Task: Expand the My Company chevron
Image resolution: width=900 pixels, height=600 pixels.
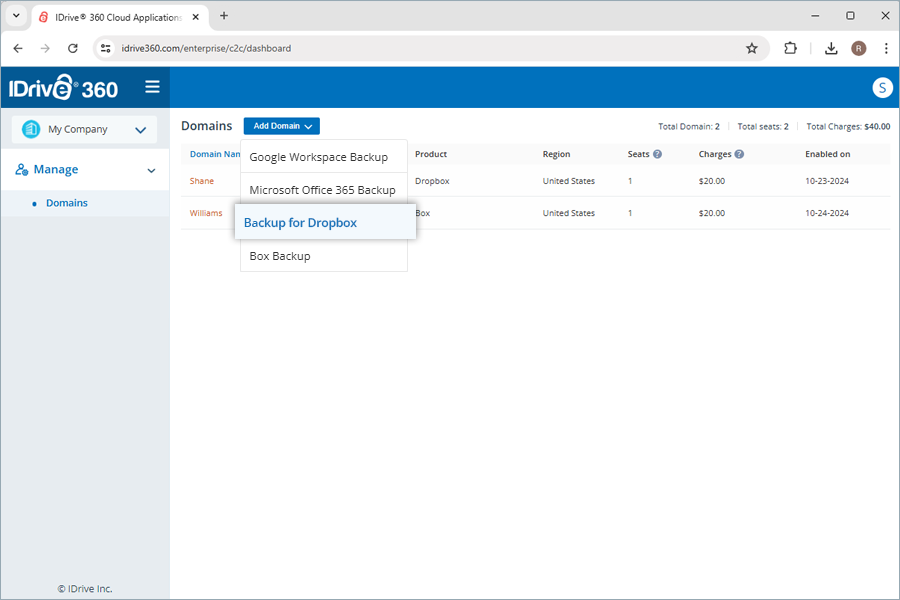Action: [140, 129]
